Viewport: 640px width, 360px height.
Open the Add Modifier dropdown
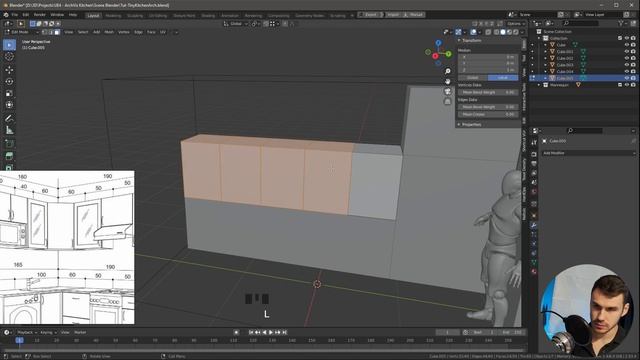[x=589, y=153]
